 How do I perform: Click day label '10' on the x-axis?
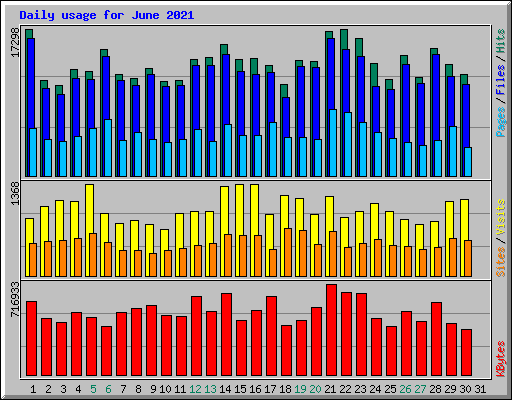[165, 389]
